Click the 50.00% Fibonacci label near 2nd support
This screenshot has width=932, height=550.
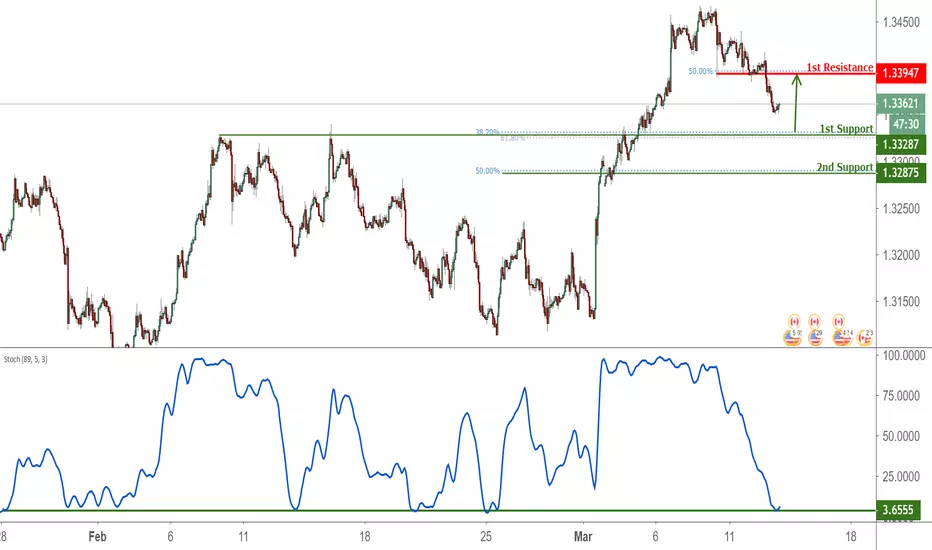pos(487,171)
